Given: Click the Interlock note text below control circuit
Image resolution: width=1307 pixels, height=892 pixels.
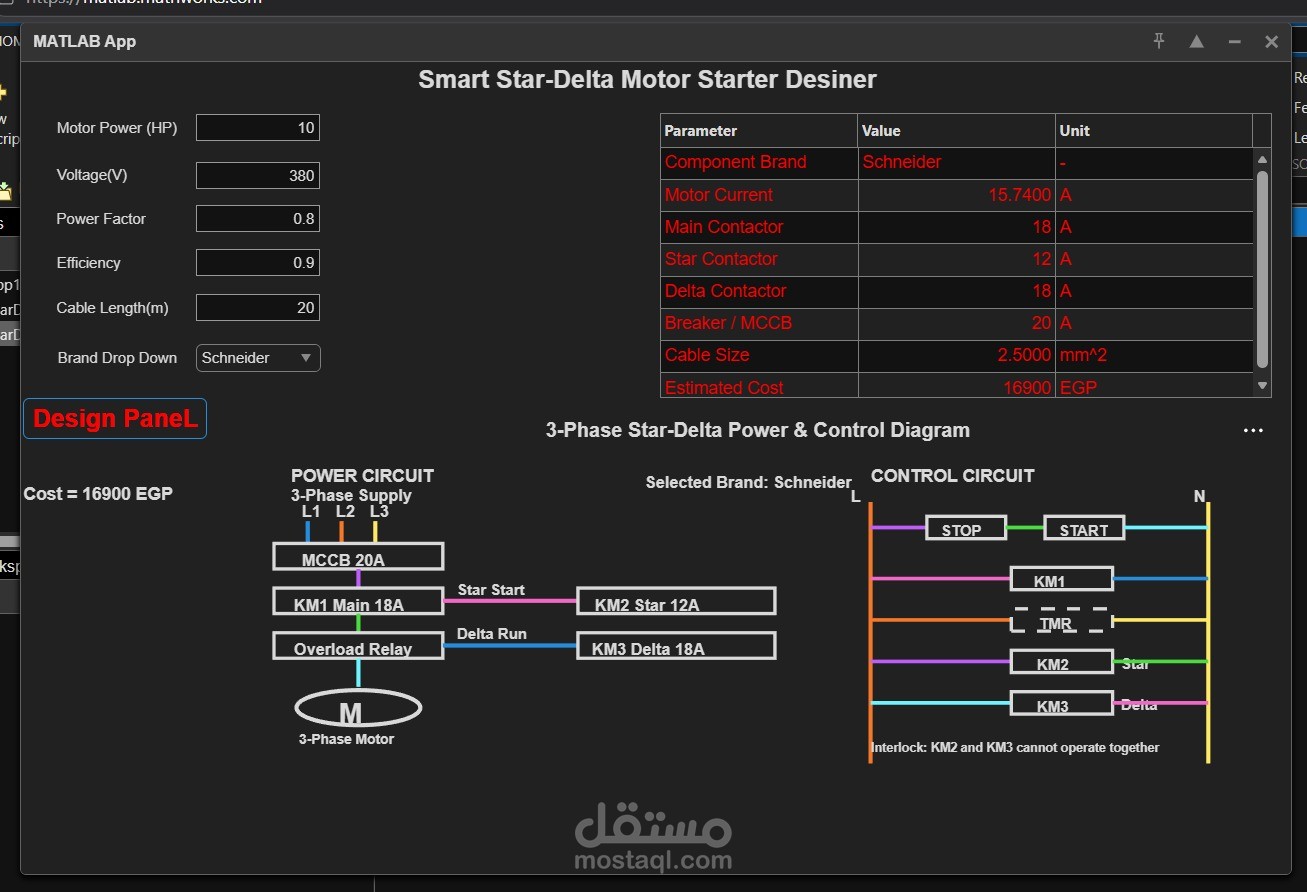Looking at the screenshot, I should click(x=1015, y=748).
